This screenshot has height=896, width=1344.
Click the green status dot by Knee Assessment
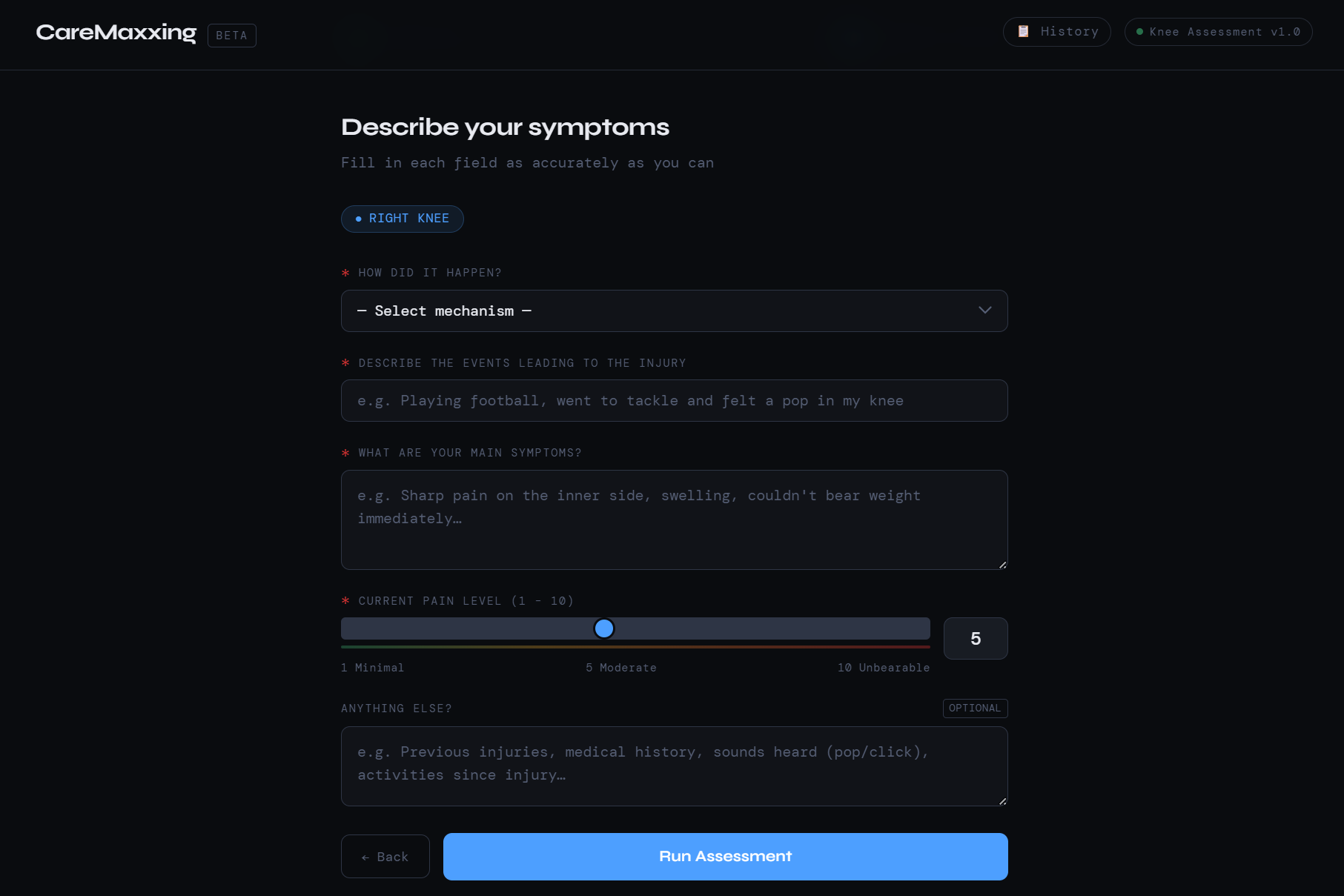pyautogui.click(x=1139, y=32)
